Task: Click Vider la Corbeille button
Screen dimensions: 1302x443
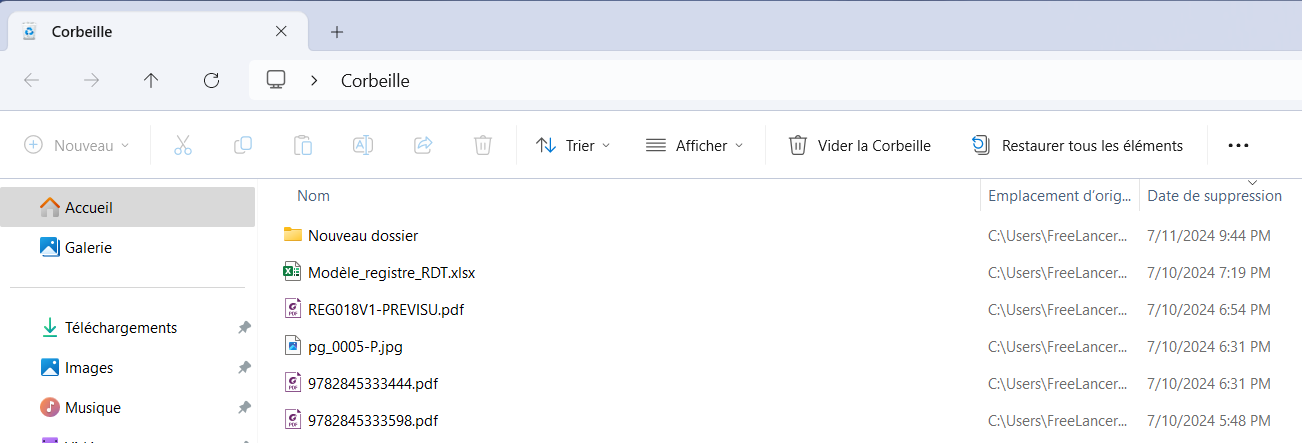Action: [x=860, y=145]
